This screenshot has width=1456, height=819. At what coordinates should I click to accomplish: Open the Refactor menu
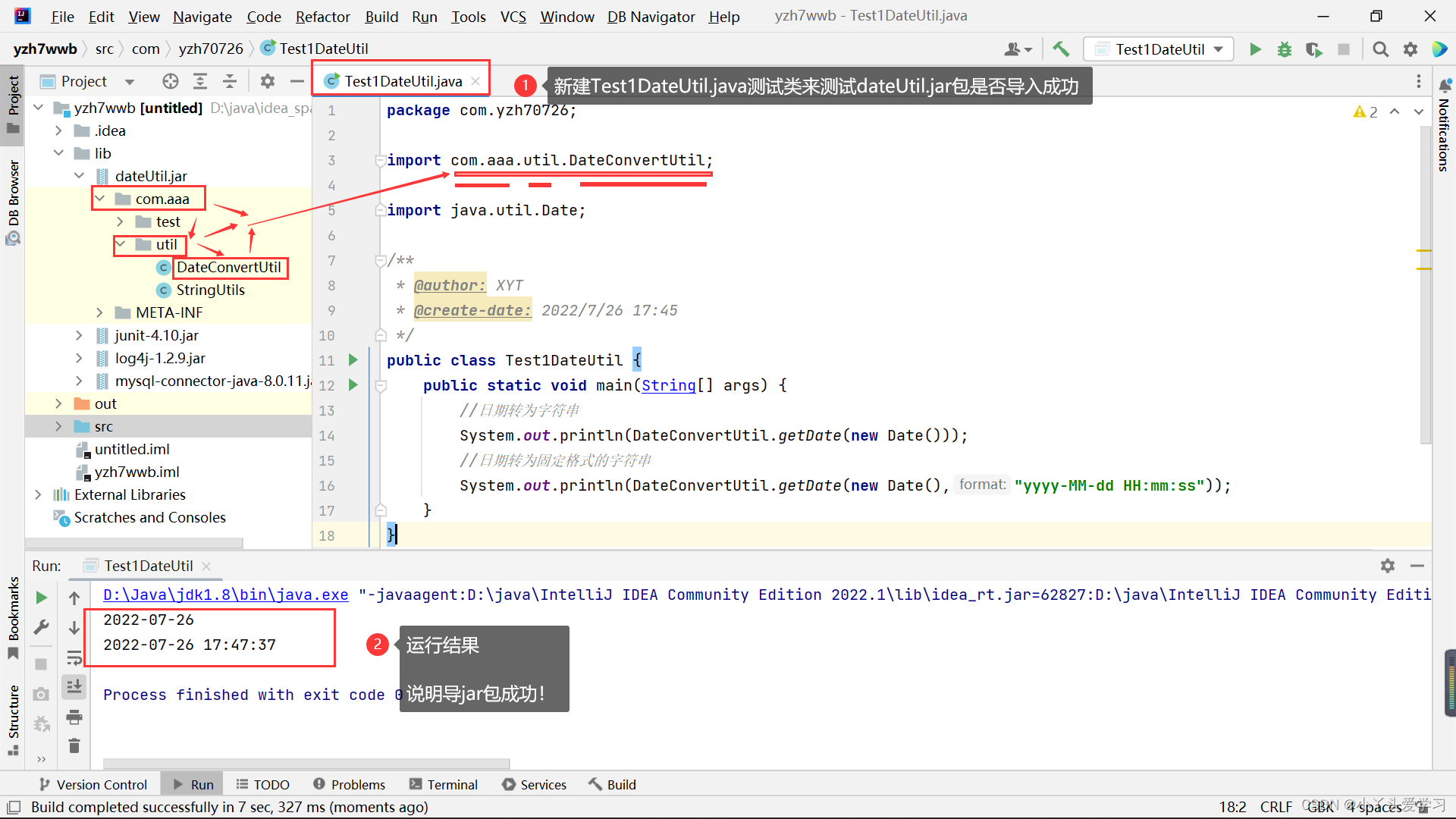(x=322, y=17)
